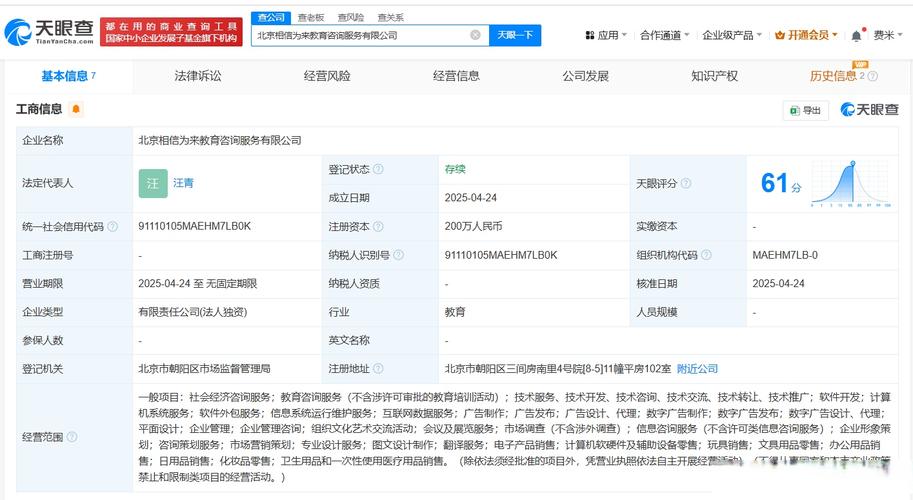Click the registered address 北京市朝阳区三间房南里4号院
The width and height of the screenshot is (913, 500).
558,368
